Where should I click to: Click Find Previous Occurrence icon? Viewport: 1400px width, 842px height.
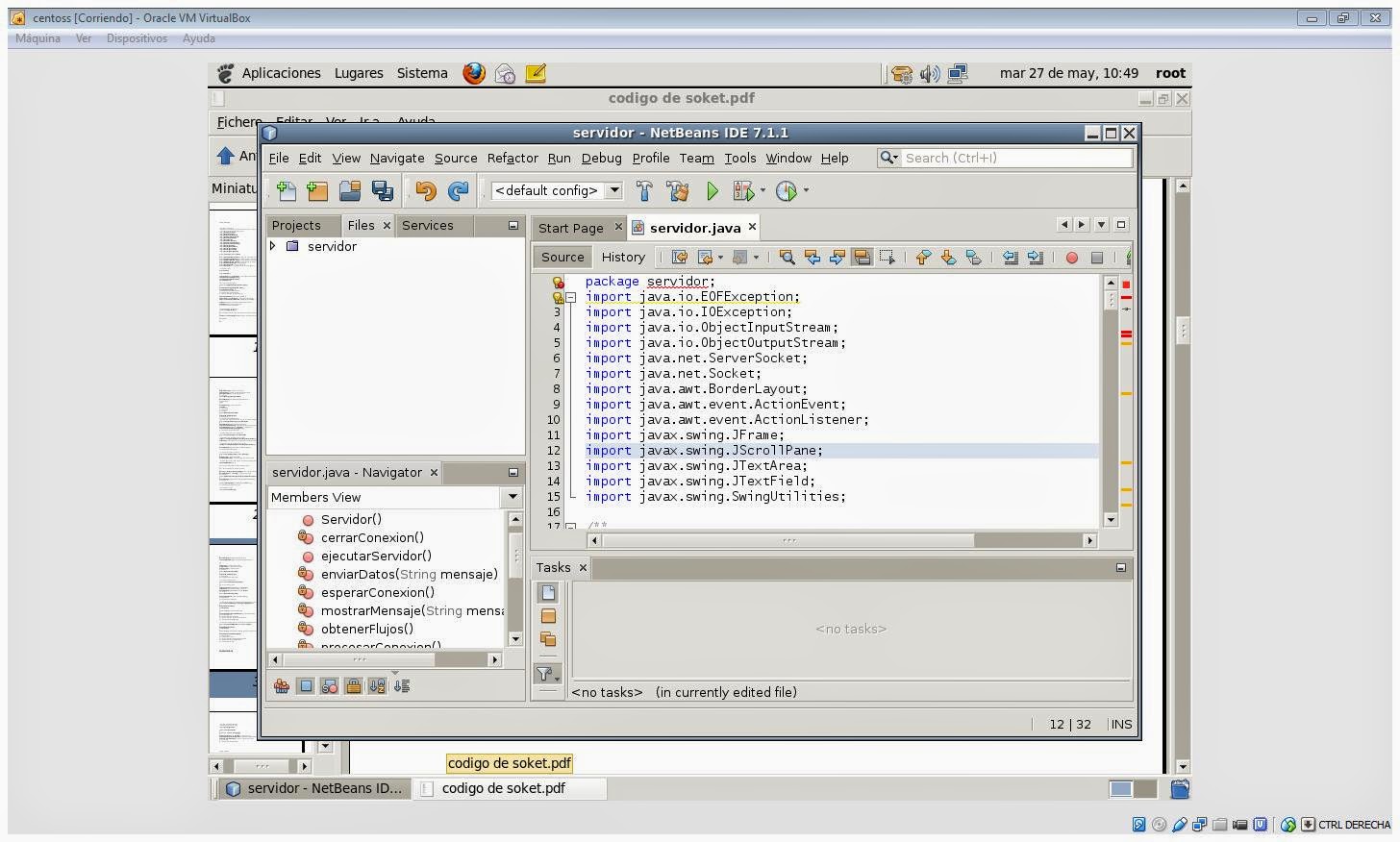point(812,257)
